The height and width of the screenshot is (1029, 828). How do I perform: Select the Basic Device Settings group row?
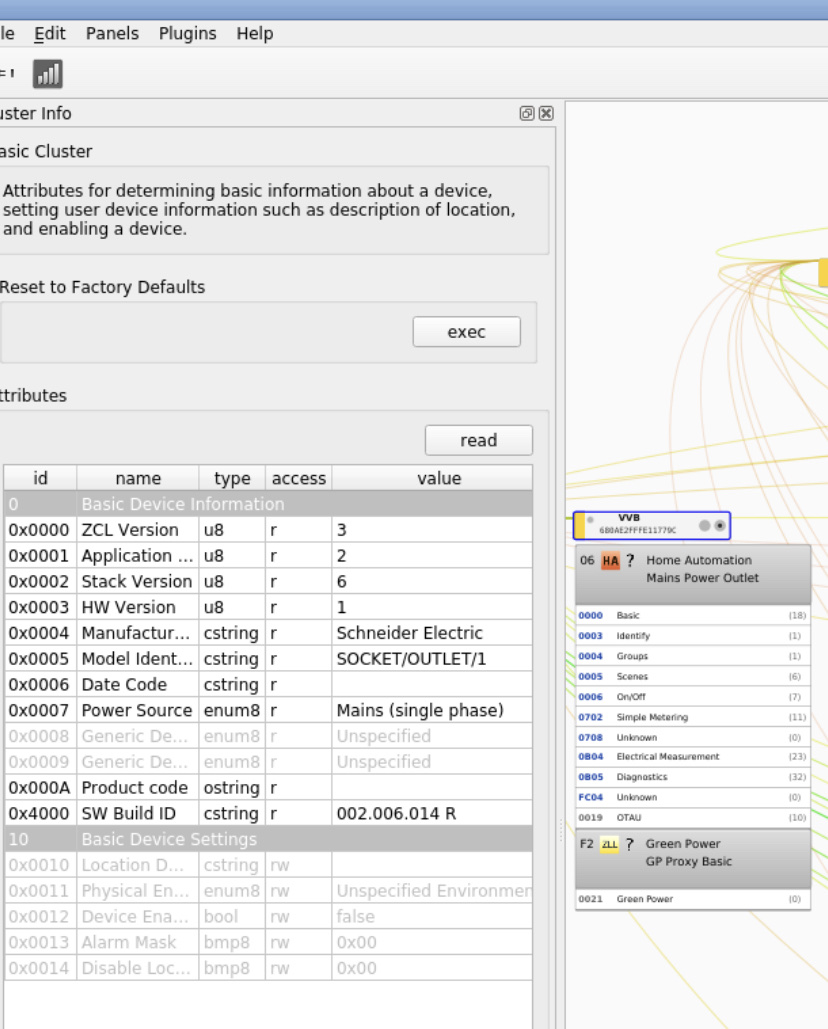[268, 839]
